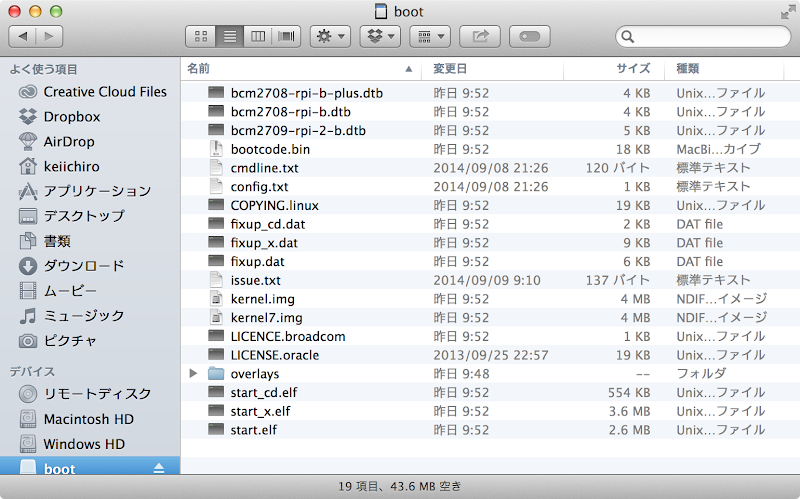Screen dimensions: 800x499
Task: Toggle the Edit Tags button
Action: [530, 36]
